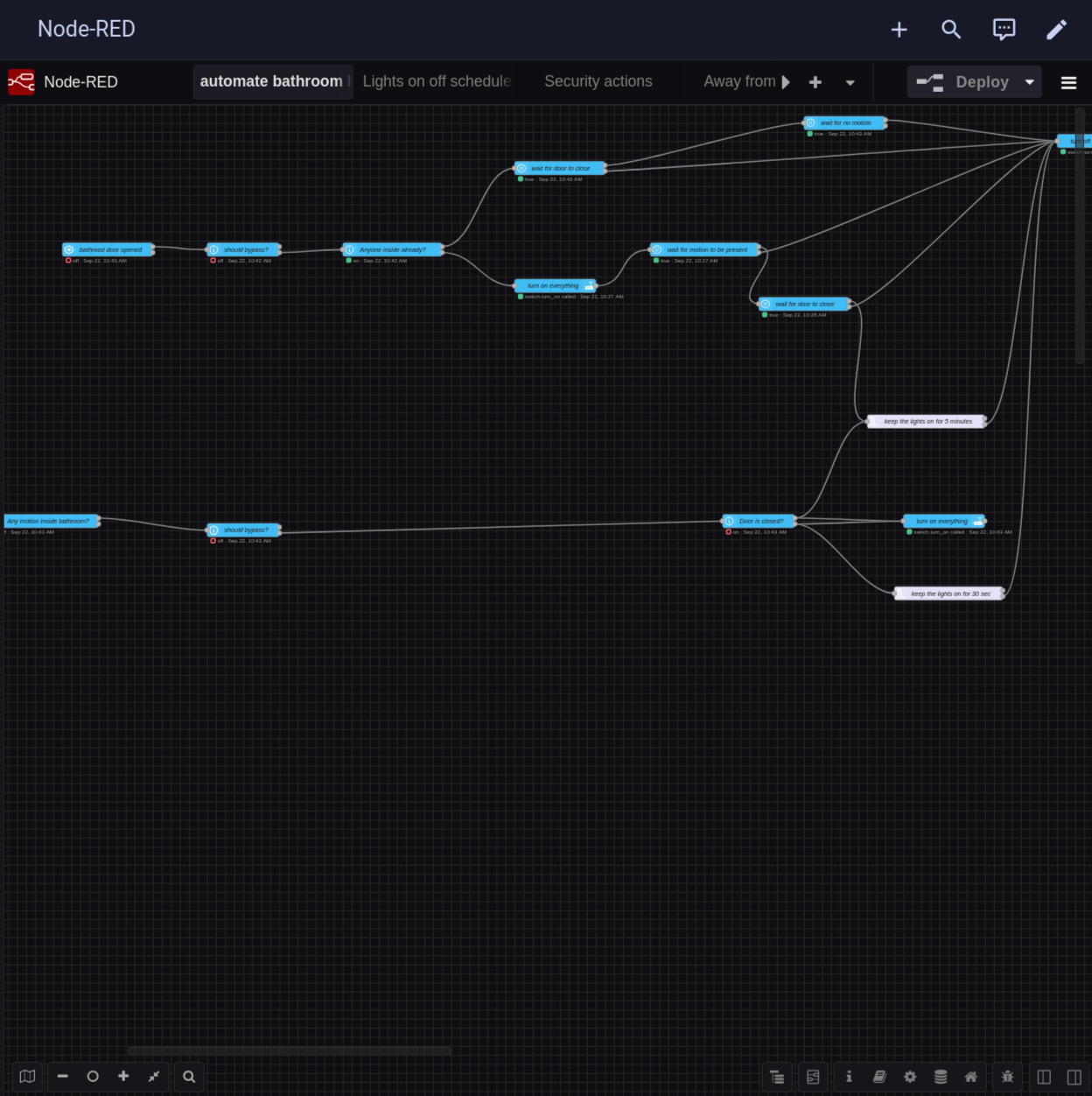
Task: Switch to the automate bathroom tab
Action: coord(273,81)
